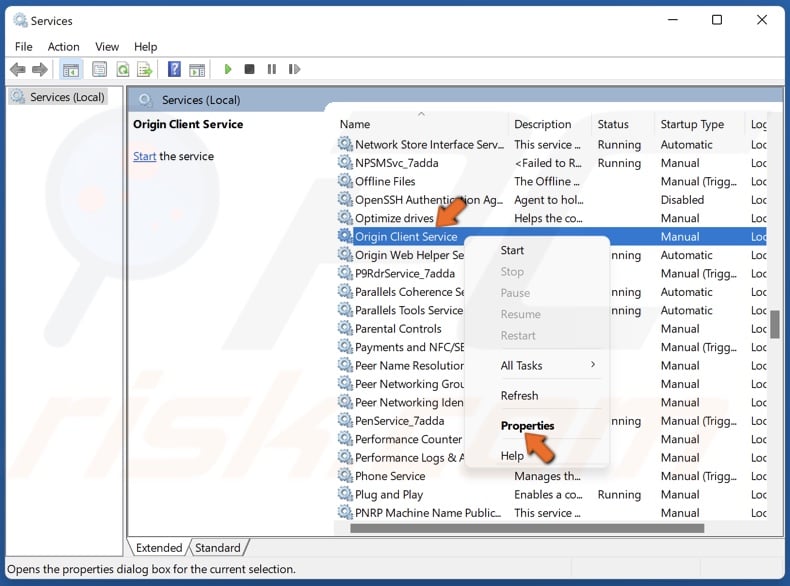This screenshot has width=790, height=586.
Task: Click the gear icon for Optimize drives
Action: click(x=345, y=218)
